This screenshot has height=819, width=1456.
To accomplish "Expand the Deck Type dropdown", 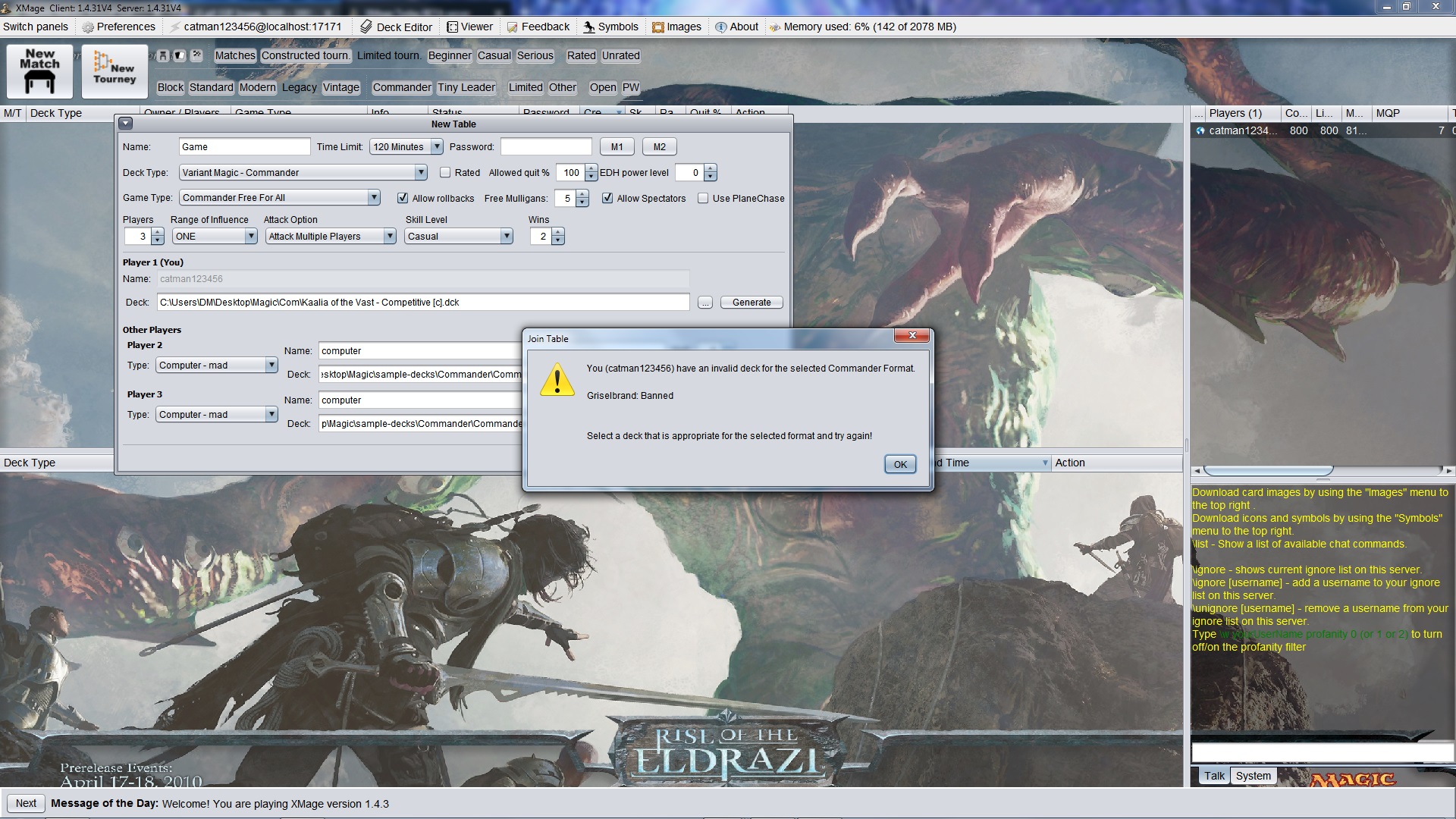I will [420, 173].
